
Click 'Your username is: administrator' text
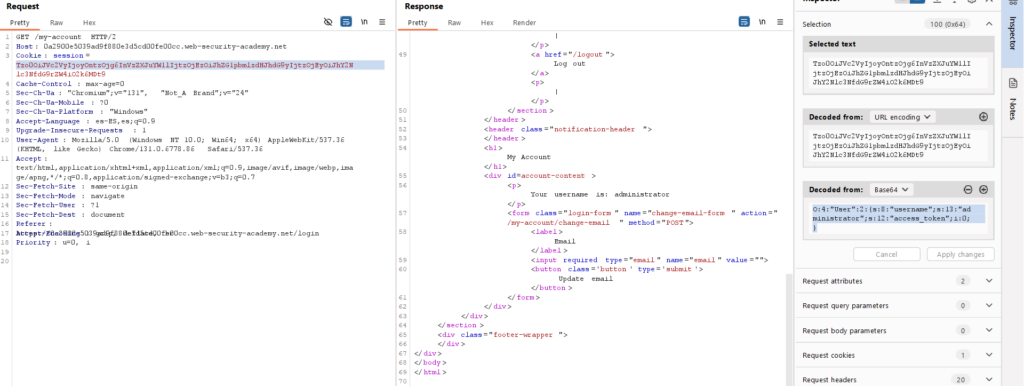tap(600, 194)
